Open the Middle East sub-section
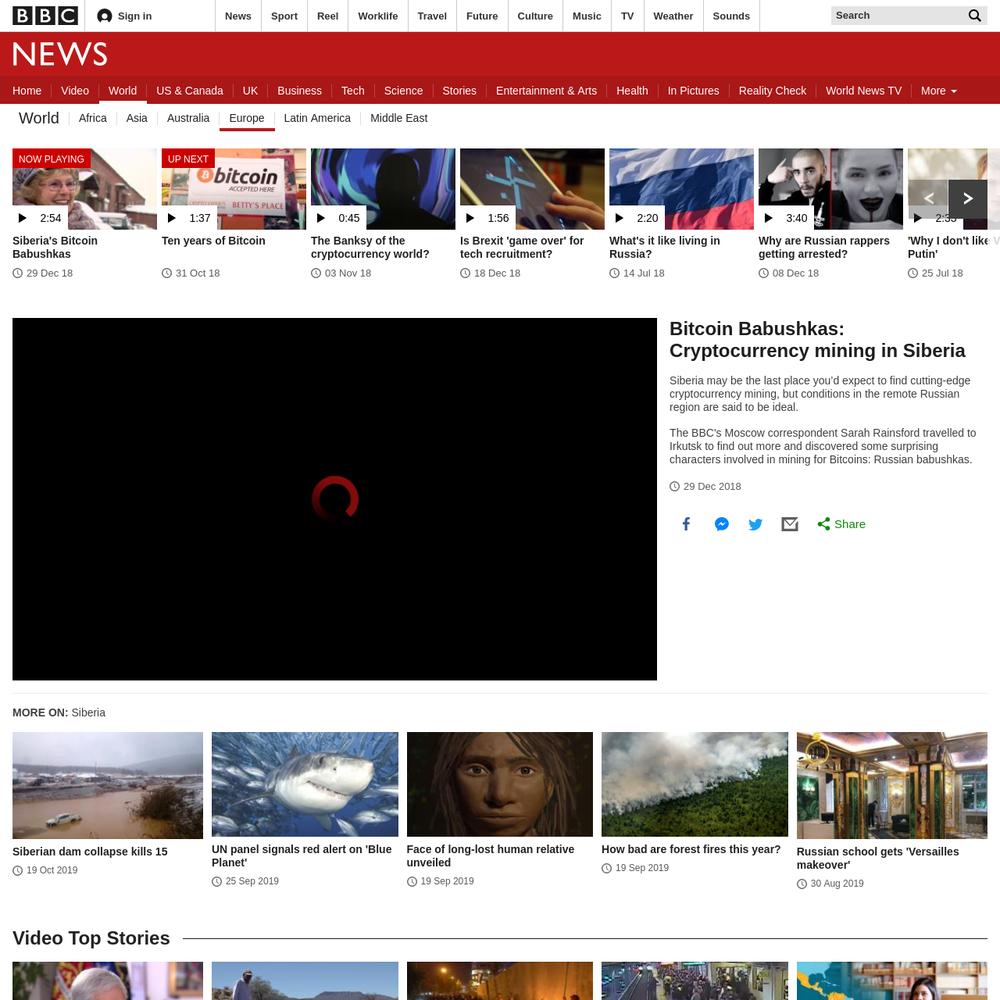The width and height of the screenshot is (1000, 1000). coord(399,118)
